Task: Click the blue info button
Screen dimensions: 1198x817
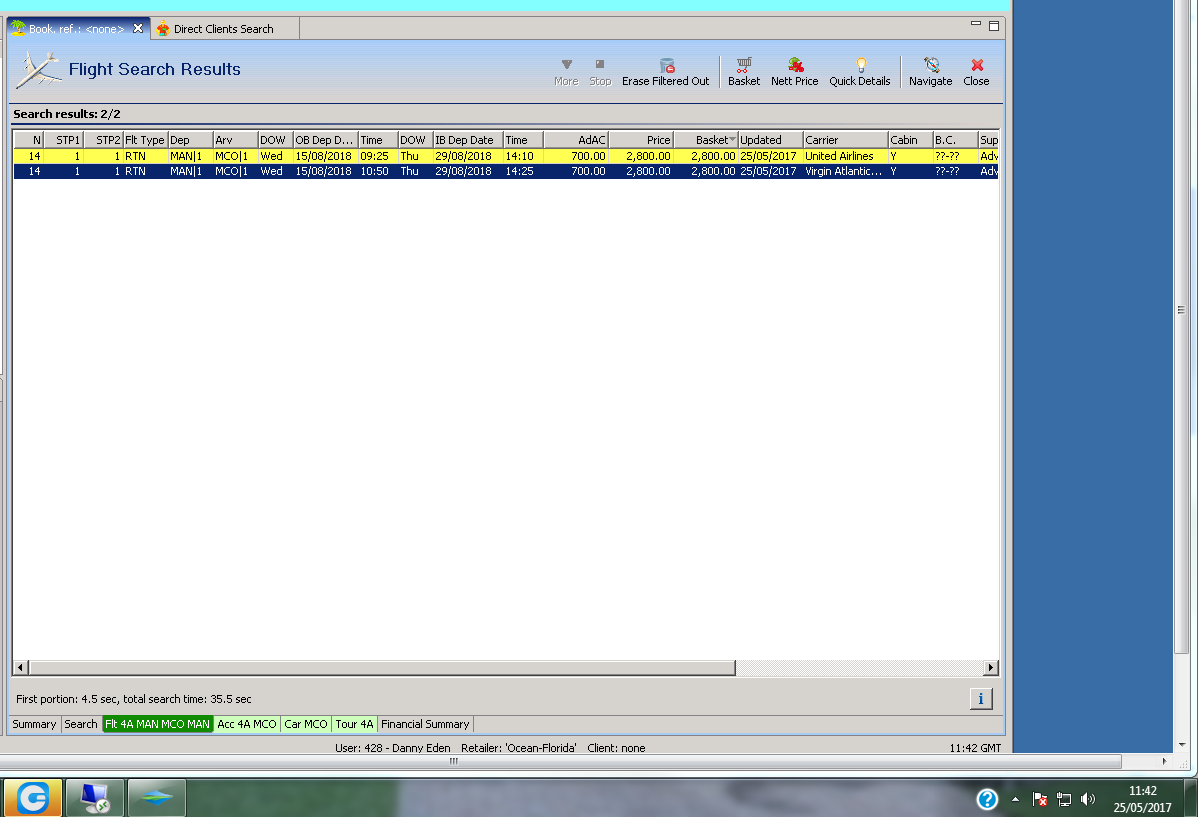Action: point(981,699)
